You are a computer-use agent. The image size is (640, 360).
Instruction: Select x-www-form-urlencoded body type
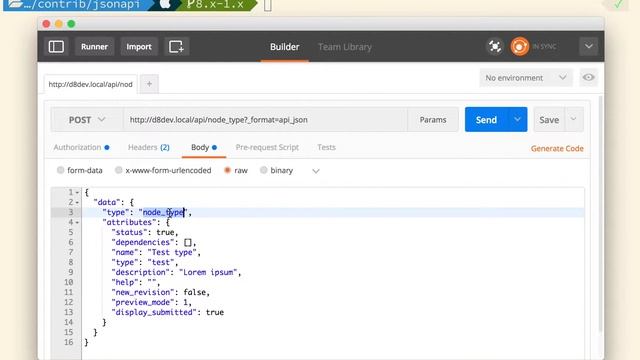(163, 170)
